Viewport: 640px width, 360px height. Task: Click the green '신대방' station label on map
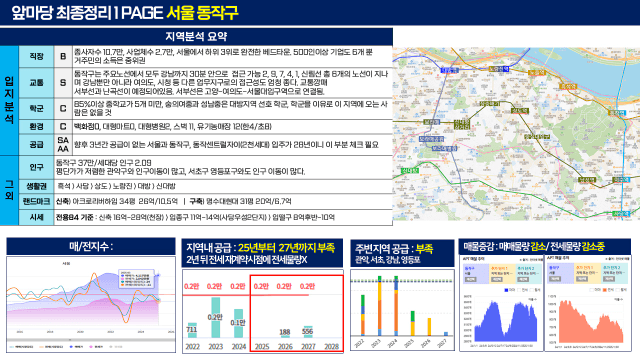click(x=410, y=171)
